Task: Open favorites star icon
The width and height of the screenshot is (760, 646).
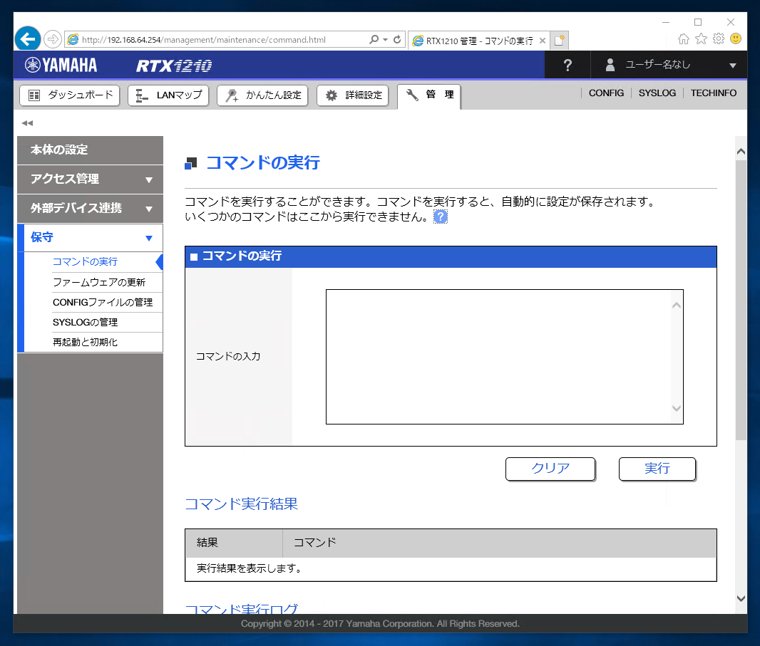Action: [701, 39]
